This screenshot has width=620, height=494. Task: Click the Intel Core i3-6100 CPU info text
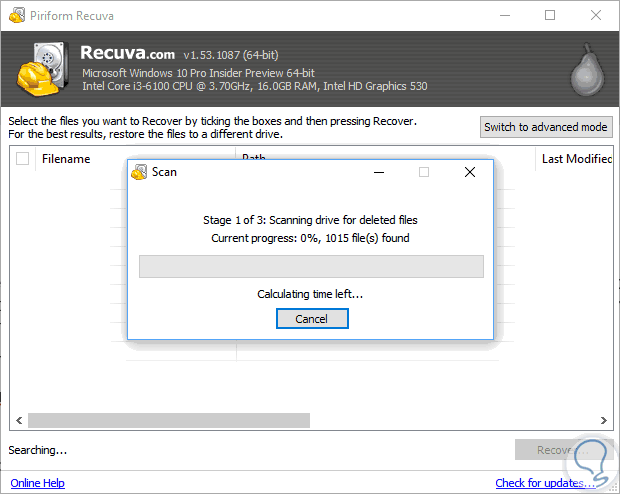tap(255, 86)
